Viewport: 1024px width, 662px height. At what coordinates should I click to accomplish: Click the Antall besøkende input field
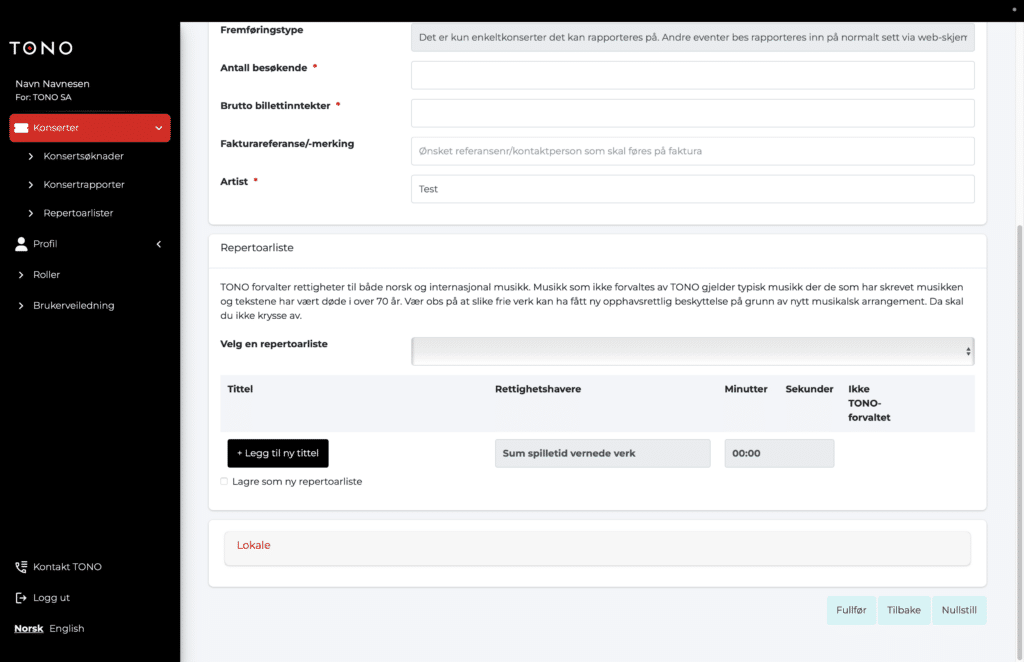(692, 75)
